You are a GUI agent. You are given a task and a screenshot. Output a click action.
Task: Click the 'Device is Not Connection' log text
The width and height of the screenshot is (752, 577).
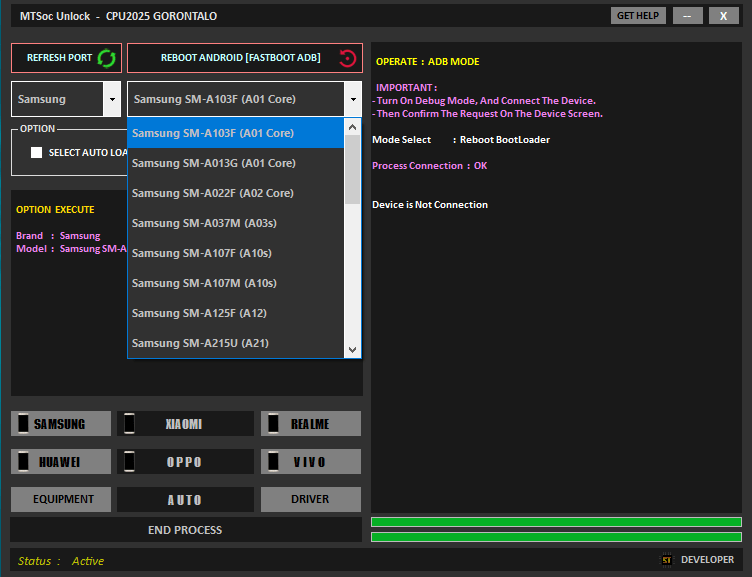pyautogui.click(x=430, y=205)
